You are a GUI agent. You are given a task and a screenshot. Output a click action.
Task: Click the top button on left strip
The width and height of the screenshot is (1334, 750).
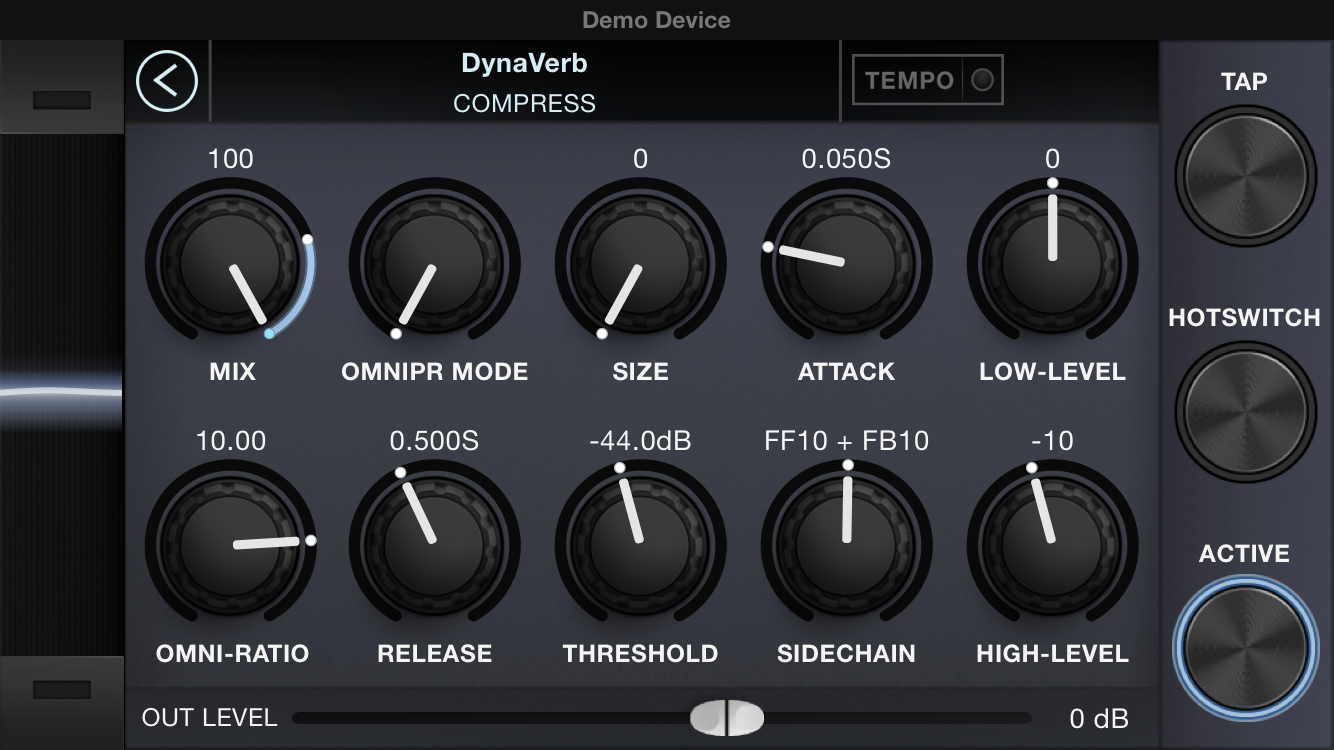click(62, 100)
